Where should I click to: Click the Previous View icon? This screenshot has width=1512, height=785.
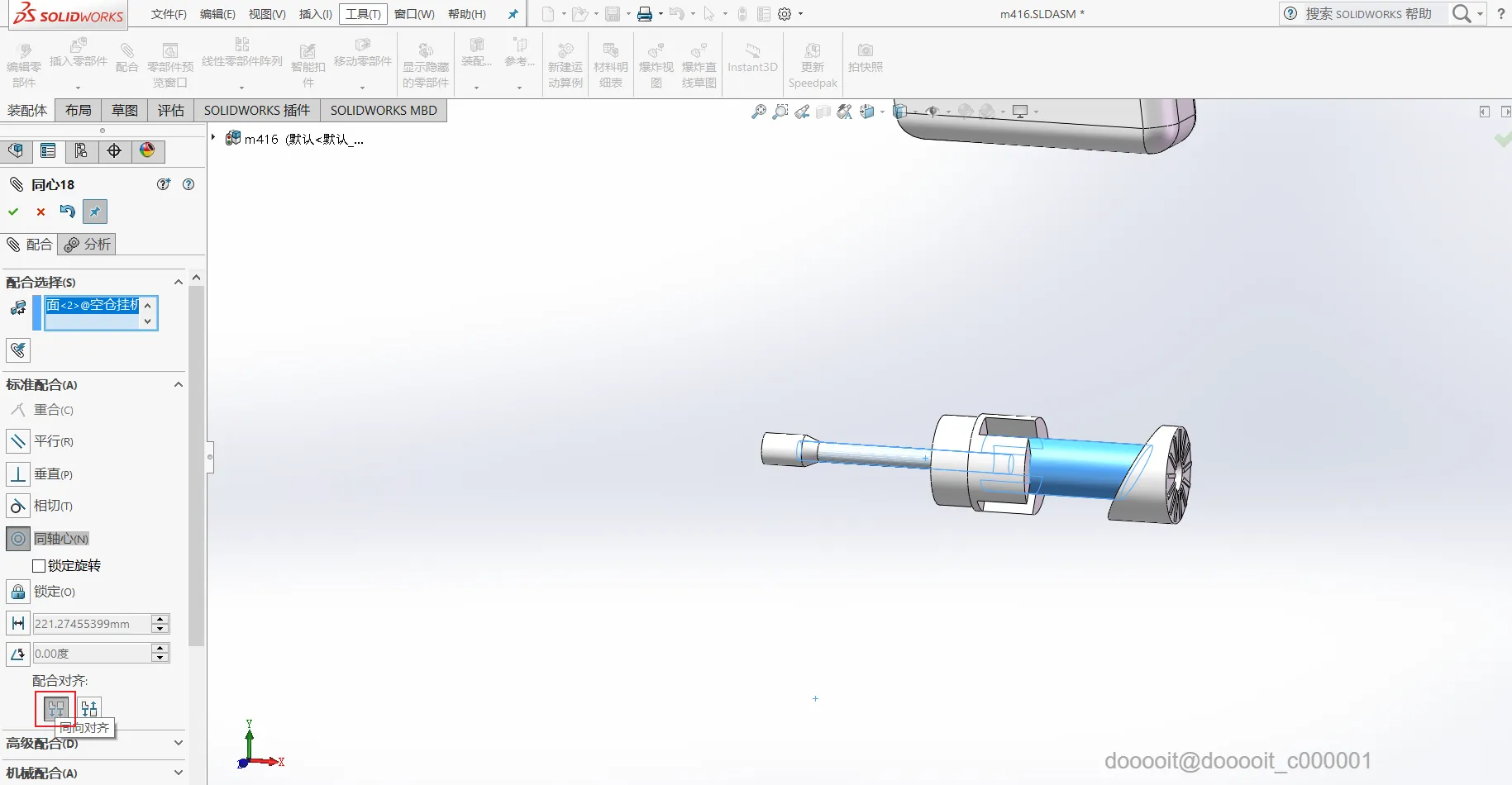tap(802, 112)
